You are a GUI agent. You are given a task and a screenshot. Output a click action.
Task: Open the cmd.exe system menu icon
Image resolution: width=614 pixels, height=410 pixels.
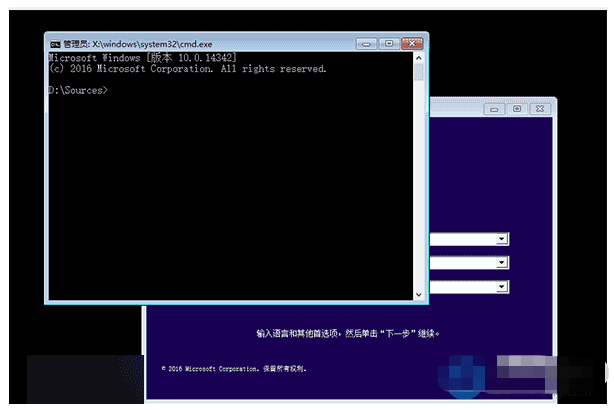[55, 44]
